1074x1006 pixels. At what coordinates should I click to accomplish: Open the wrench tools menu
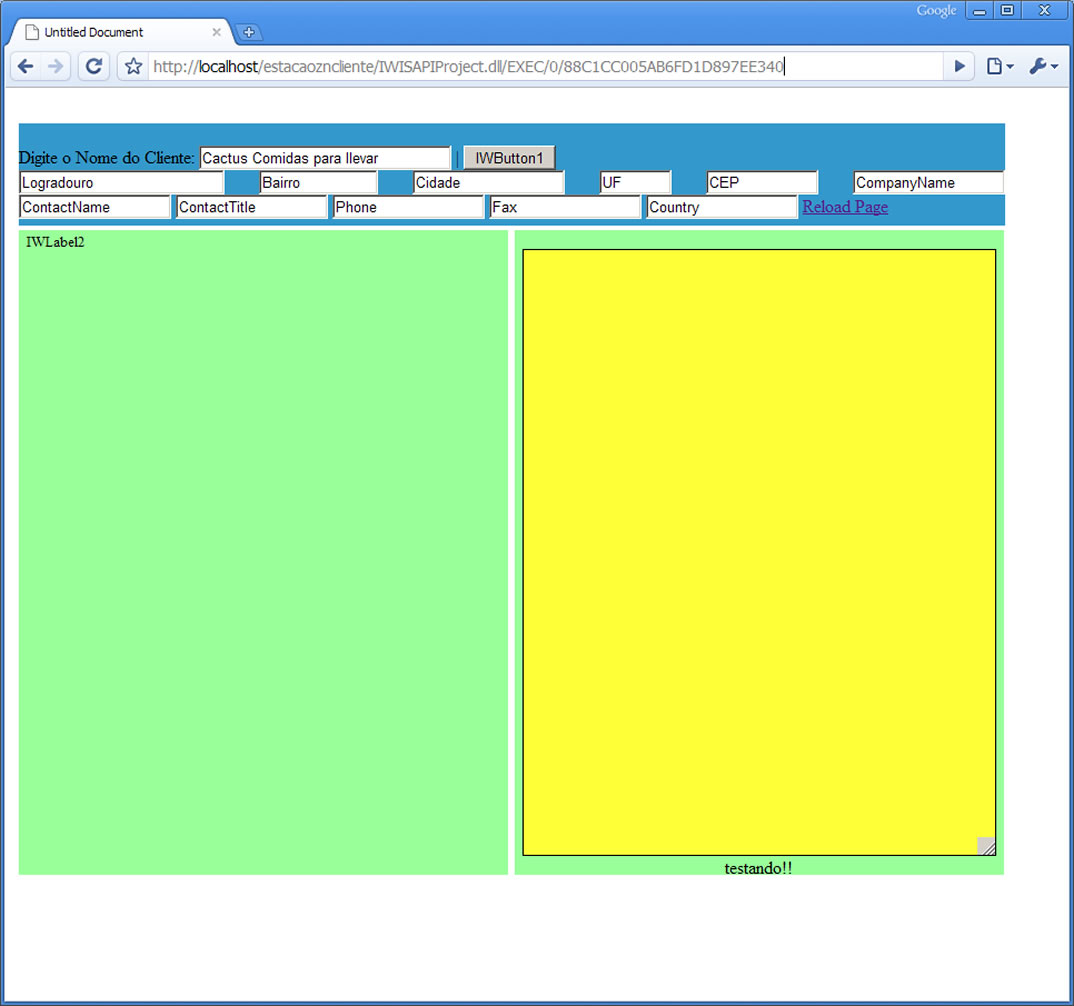point(1044,66)
